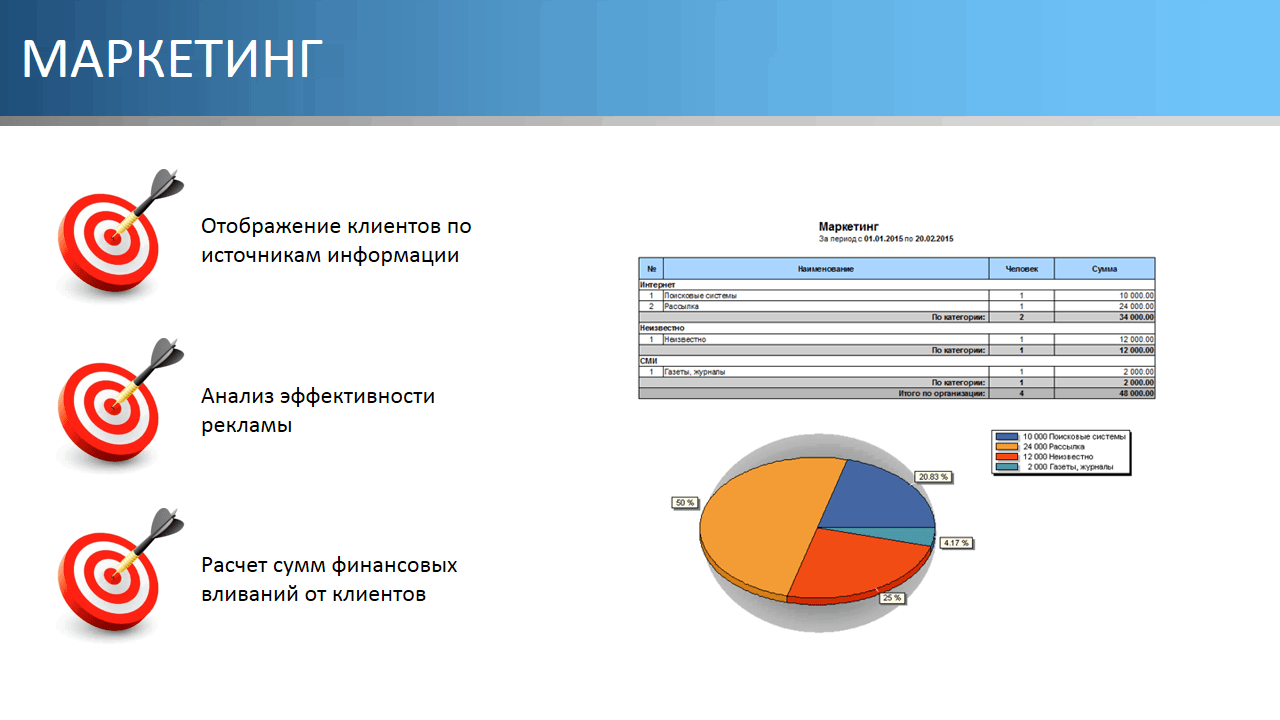The image size is (1280, 720).
Task: Select the orange legend swatch for Рассылка
Action: coord(1007,447)
